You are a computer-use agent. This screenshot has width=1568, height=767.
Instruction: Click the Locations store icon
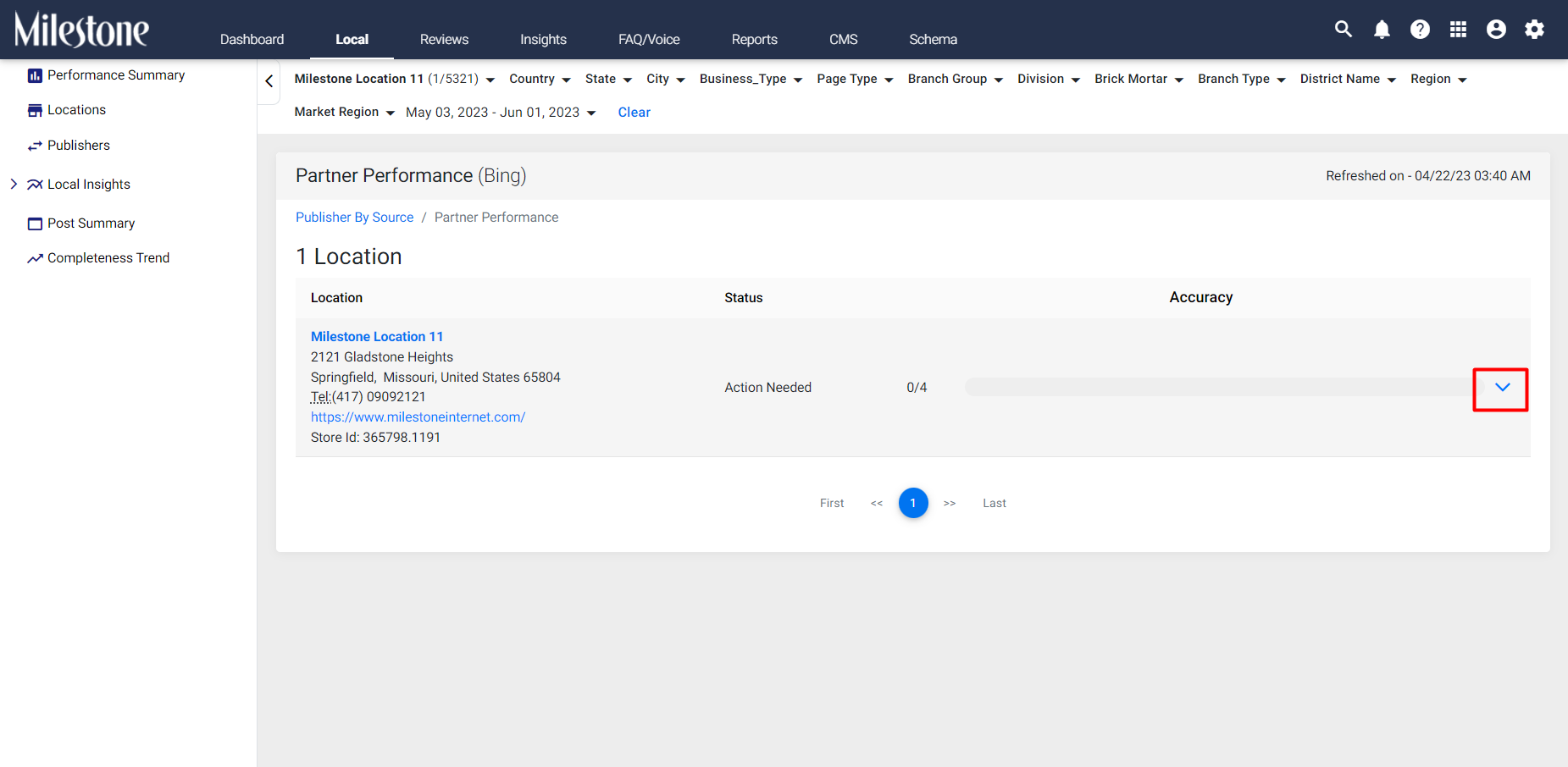pyautogui.click(x=35, y=110)
